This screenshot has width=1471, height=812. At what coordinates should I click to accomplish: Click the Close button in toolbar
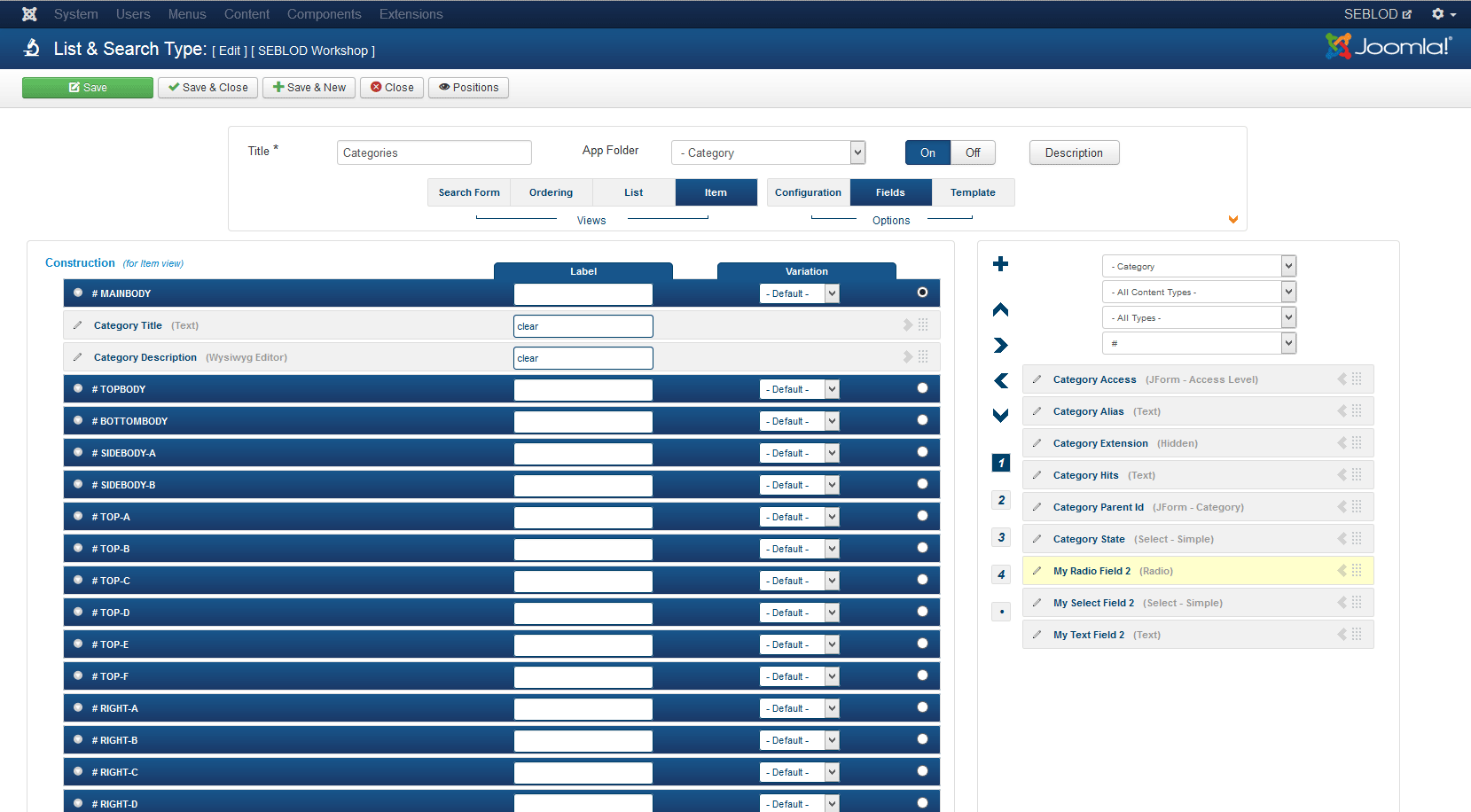click(392, 88)
